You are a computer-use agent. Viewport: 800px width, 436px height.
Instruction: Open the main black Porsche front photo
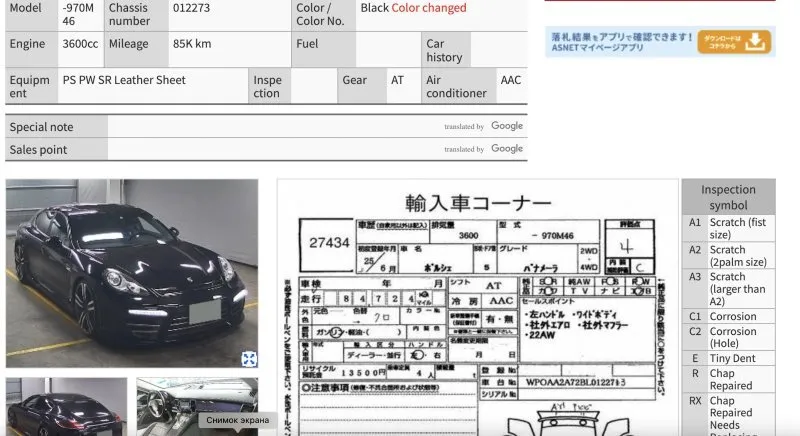tap(131, 272)
